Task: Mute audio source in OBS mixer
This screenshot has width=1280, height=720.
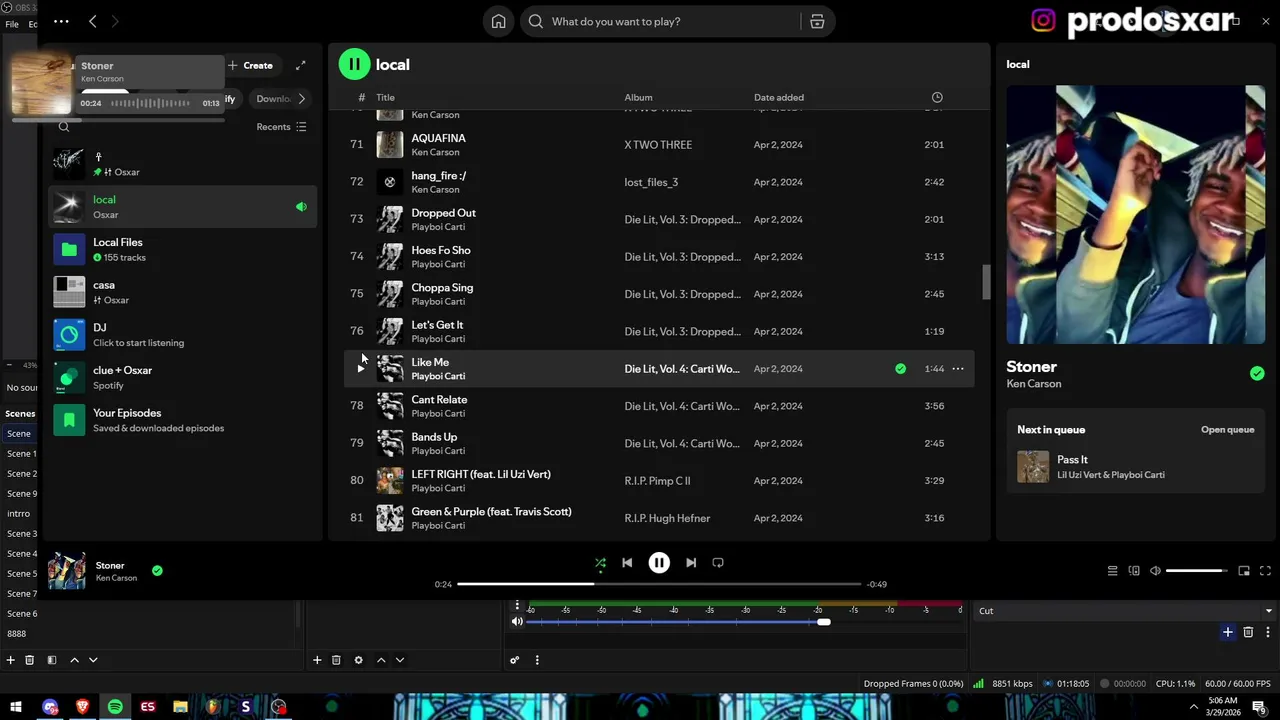Action: pos(517,622)
